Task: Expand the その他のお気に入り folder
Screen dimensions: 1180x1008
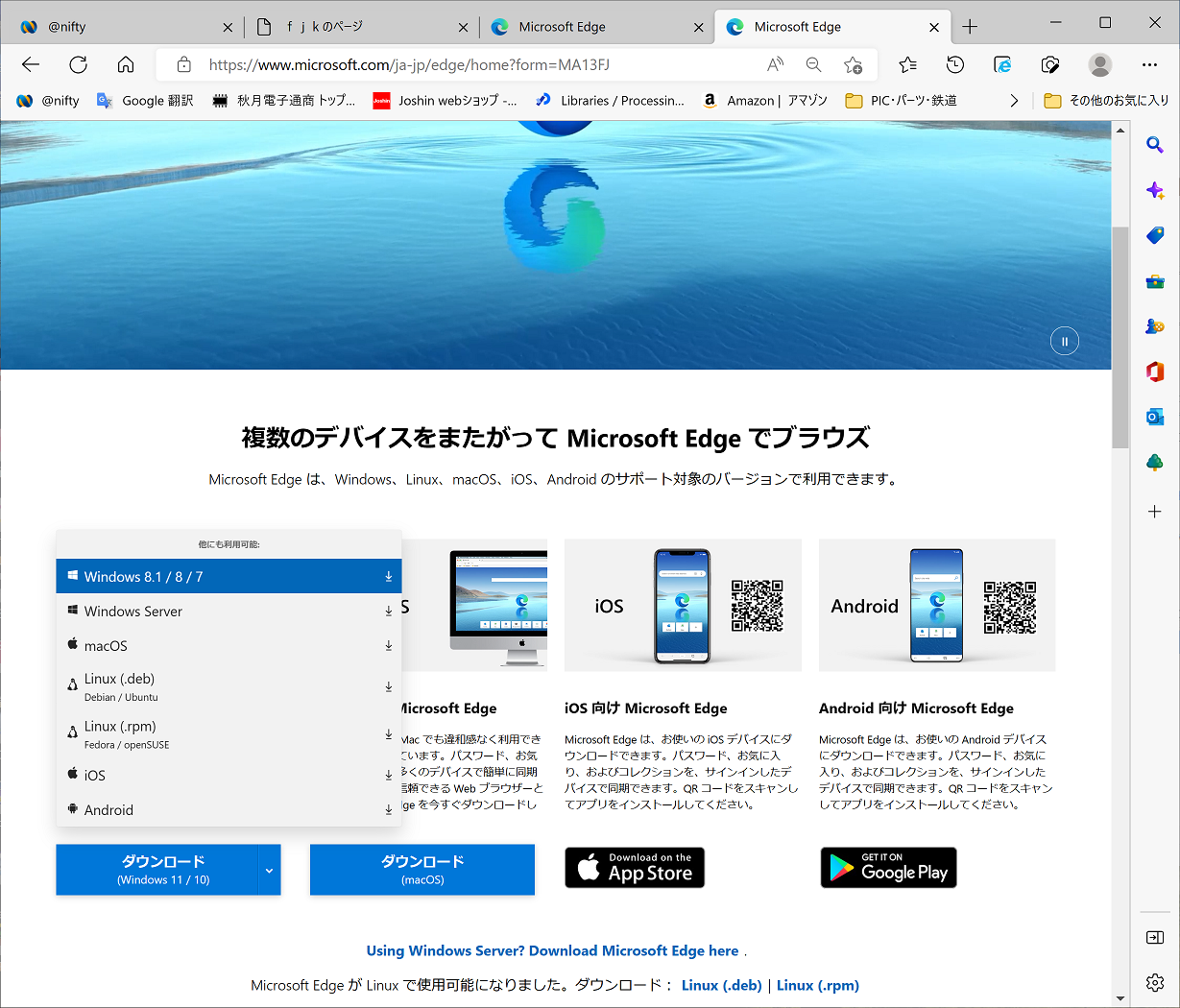Action: pyautogui.click(x=1106, y=100)
